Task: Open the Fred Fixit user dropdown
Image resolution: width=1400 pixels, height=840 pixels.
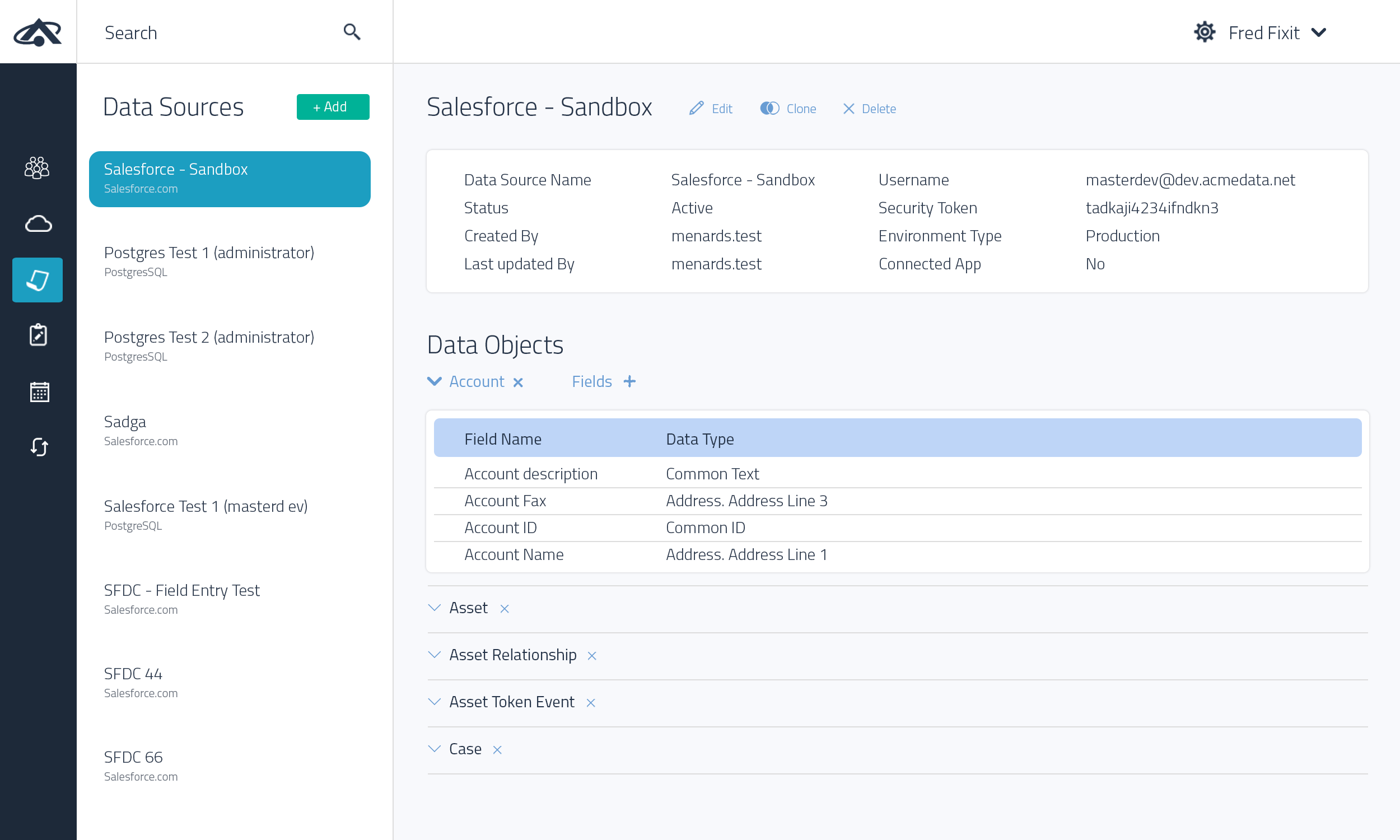Action: [x=1277, y=33]
